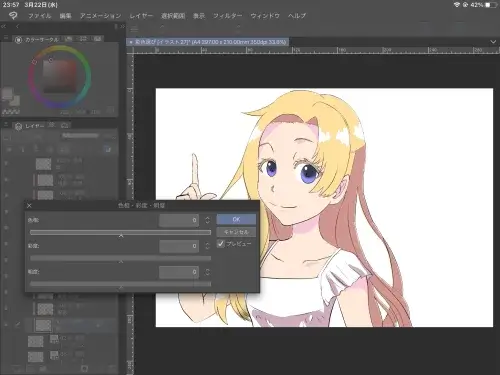Open the Color Circle panel hamburger menu
This screenshot has width=500, height=375.
click(x=6, y=39)
